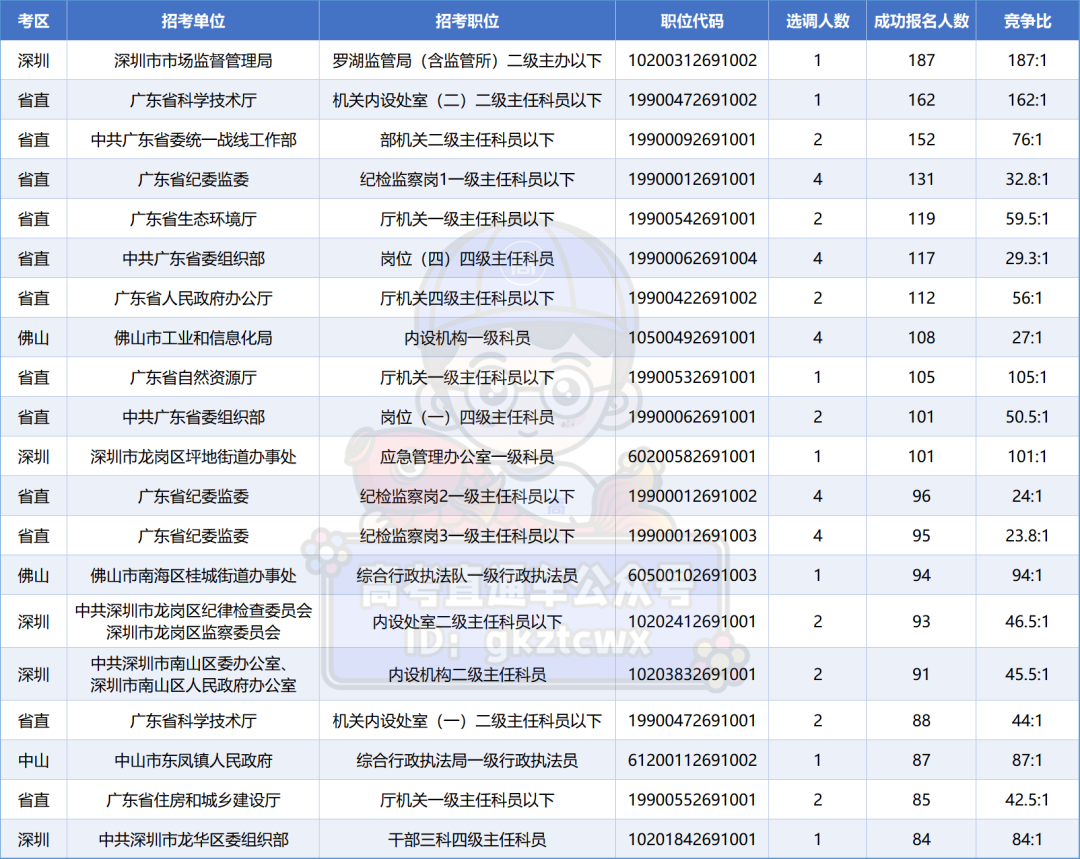Click the 考区 column header

click(33, 21)
